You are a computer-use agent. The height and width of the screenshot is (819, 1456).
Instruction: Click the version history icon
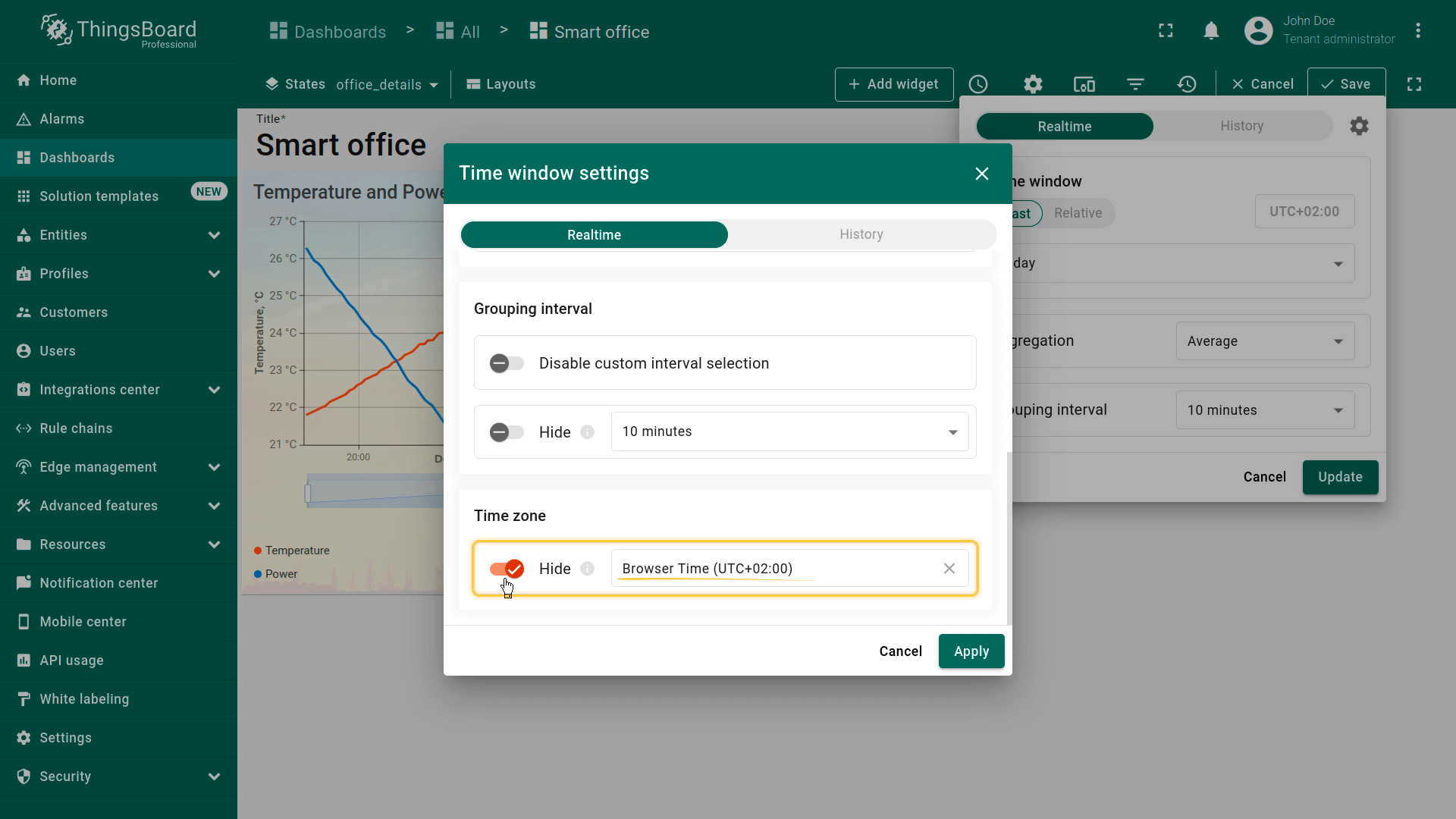[1187, 84]
